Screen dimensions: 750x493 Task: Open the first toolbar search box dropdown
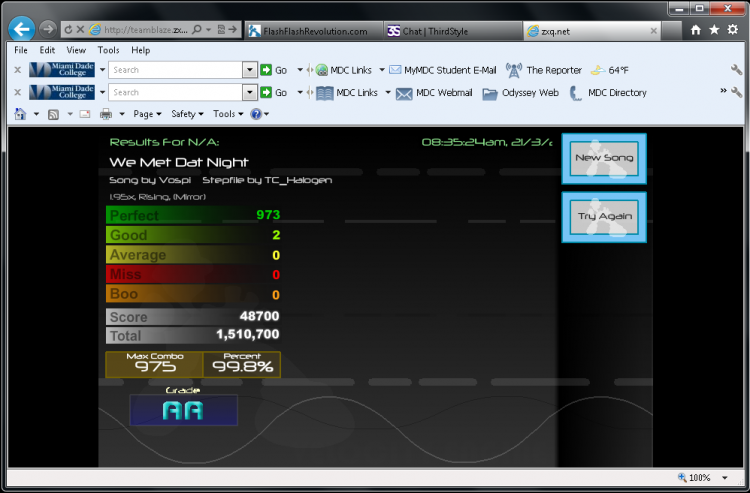(249, 70)
